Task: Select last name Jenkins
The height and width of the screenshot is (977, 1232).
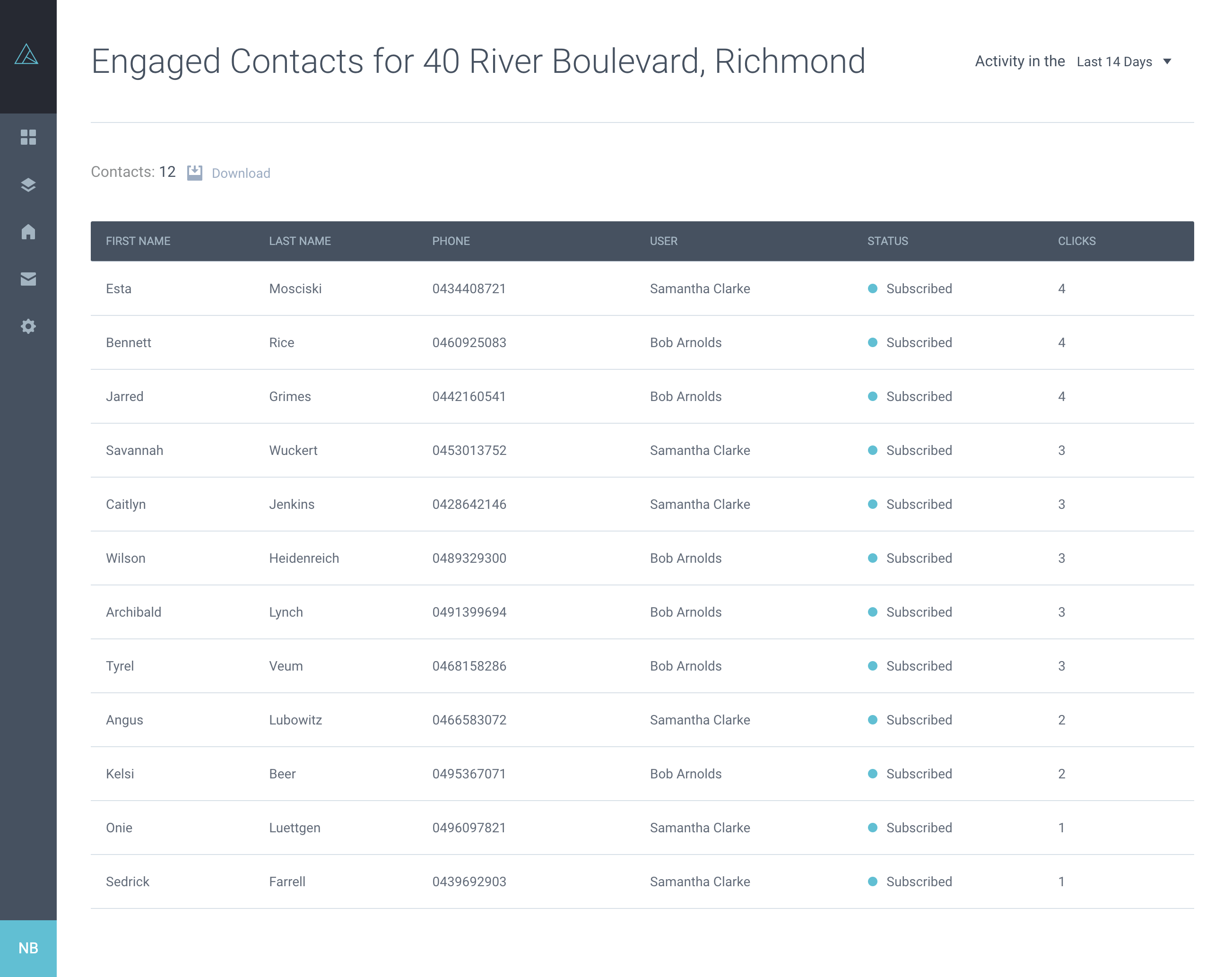Action: point(291,504)
